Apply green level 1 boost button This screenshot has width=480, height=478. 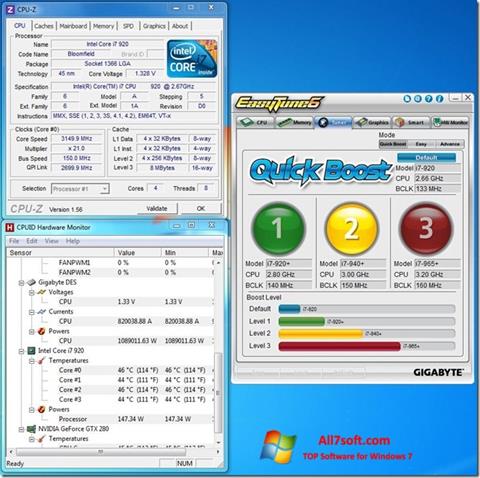tap(278, 229)
